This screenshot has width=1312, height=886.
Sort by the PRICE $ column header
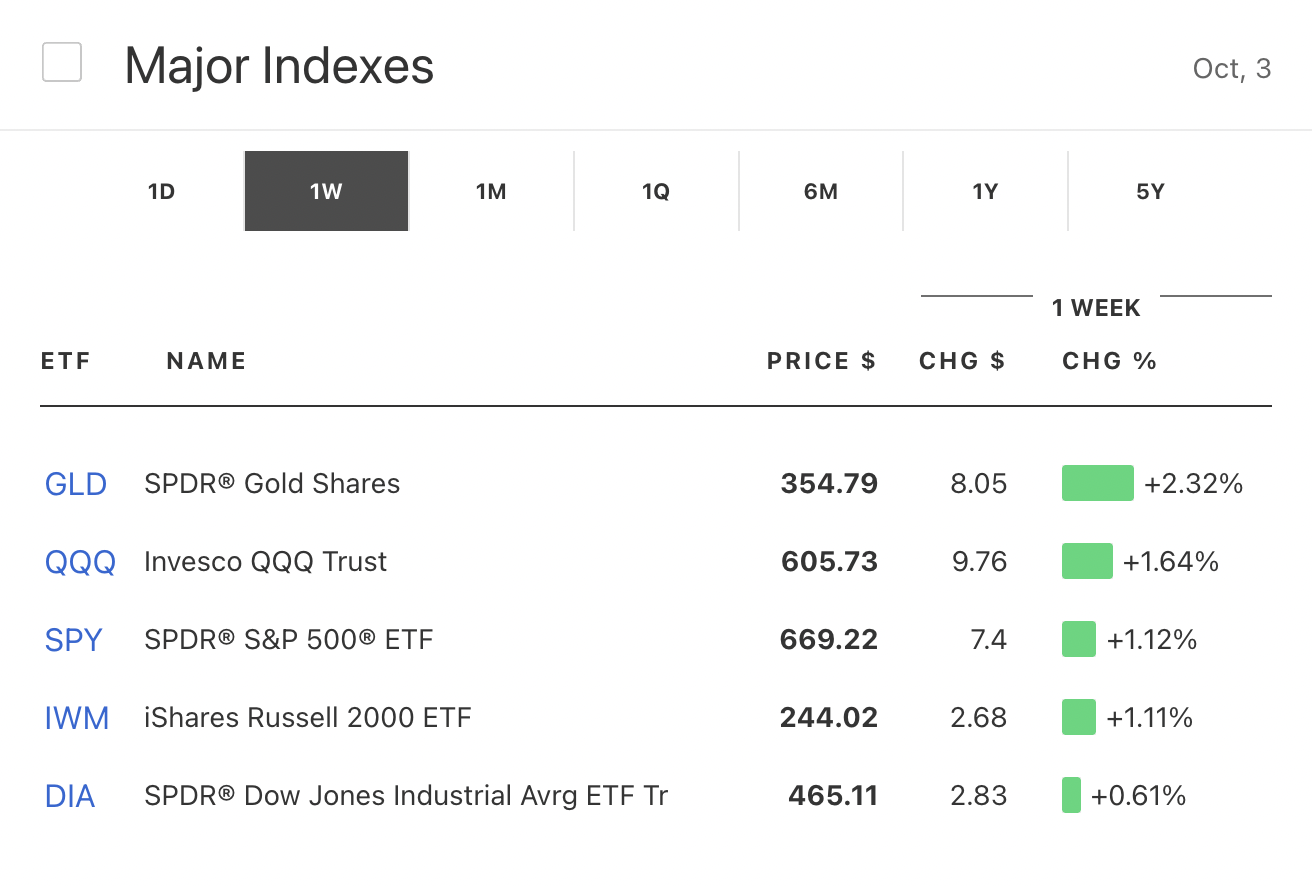click(x=821, y=361)
